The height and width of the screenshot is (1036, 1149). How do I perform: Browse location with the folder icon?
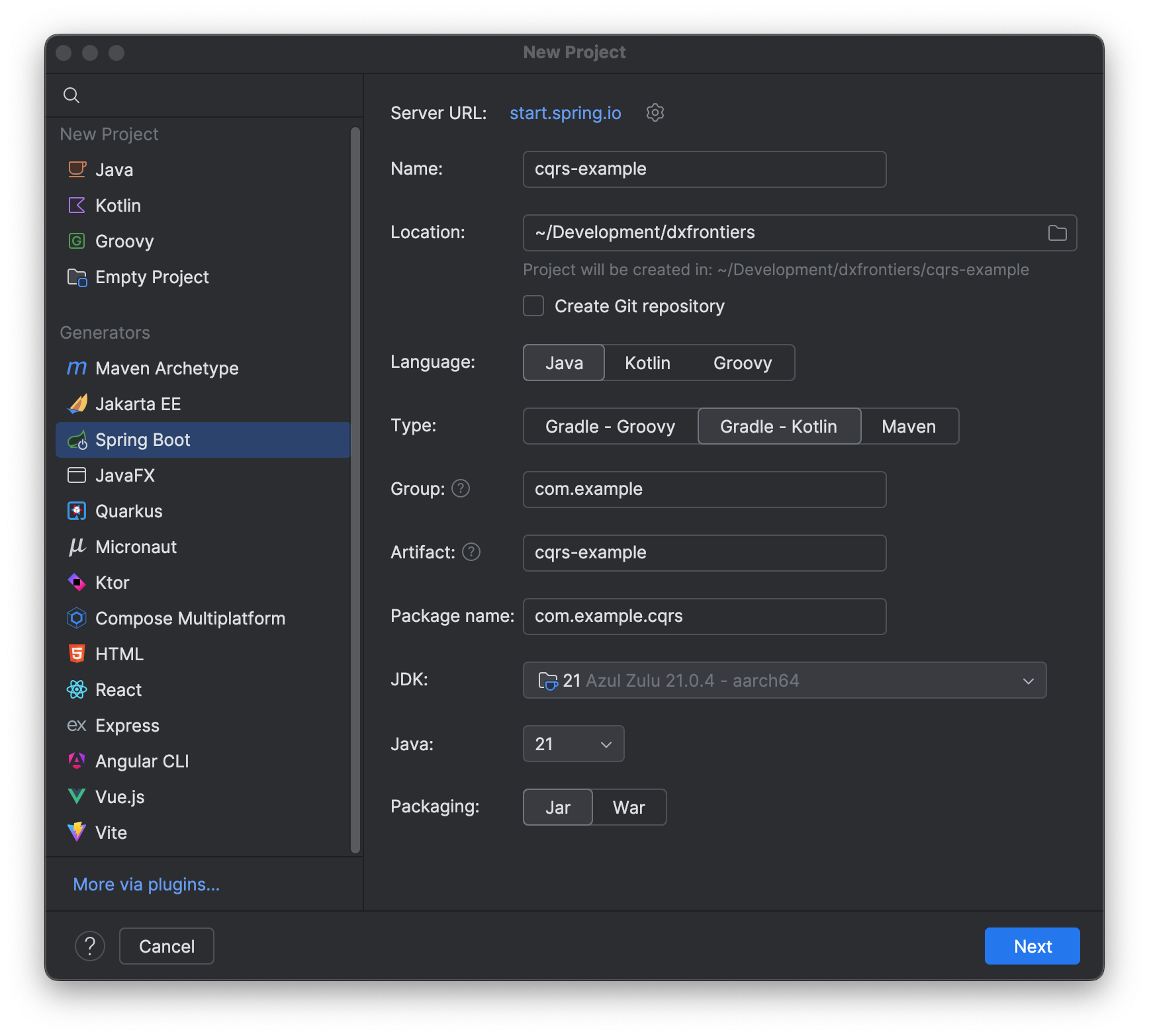pyautogui.click(x=1057, y=233)
